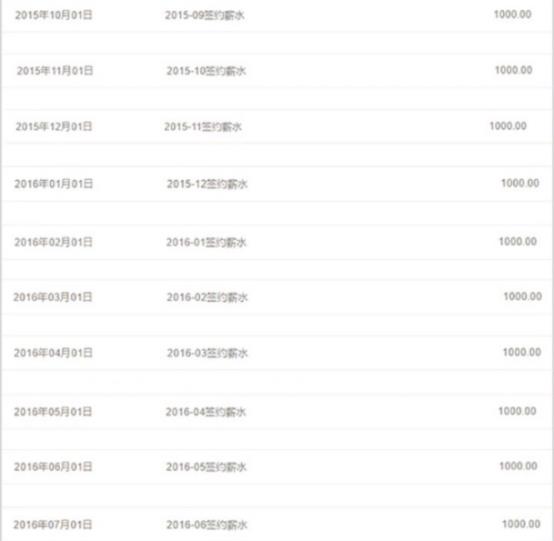Image resolution: width=554 pixels, height=541 pixels.
Task: Select the 2016年01月01日 date entry
Action: [x=54, y=184]
